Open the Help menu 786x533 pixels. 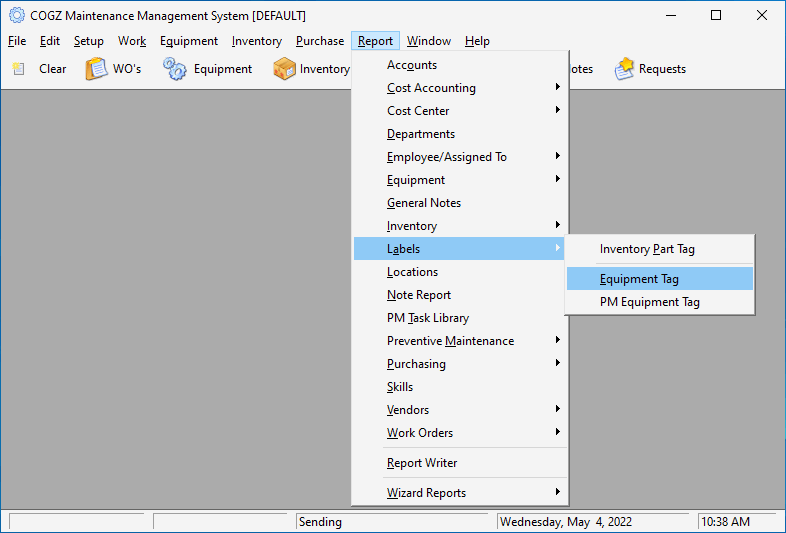pyautogui.click(x=477, y=41)
